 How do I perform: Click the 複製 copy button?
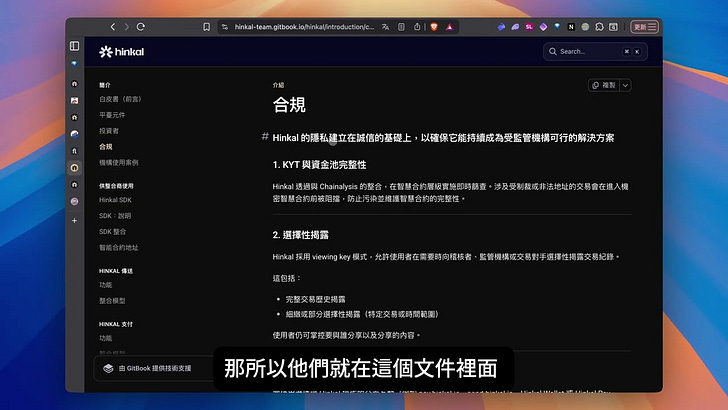(x=604, y=85)
